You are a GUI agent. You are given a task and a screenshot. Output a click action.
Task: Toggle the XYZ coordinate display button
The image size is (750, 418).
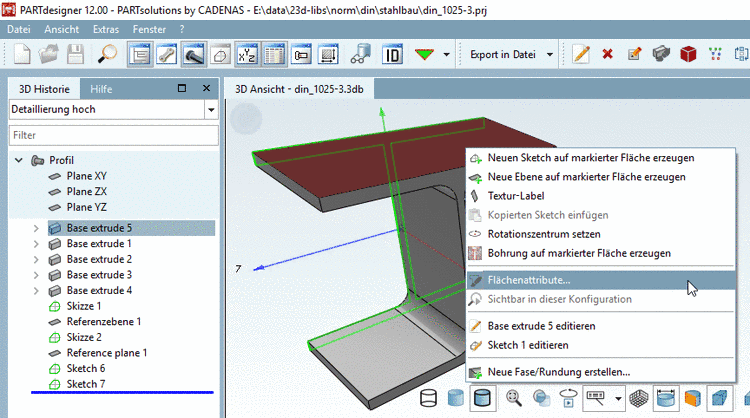(x=246, y=54)
